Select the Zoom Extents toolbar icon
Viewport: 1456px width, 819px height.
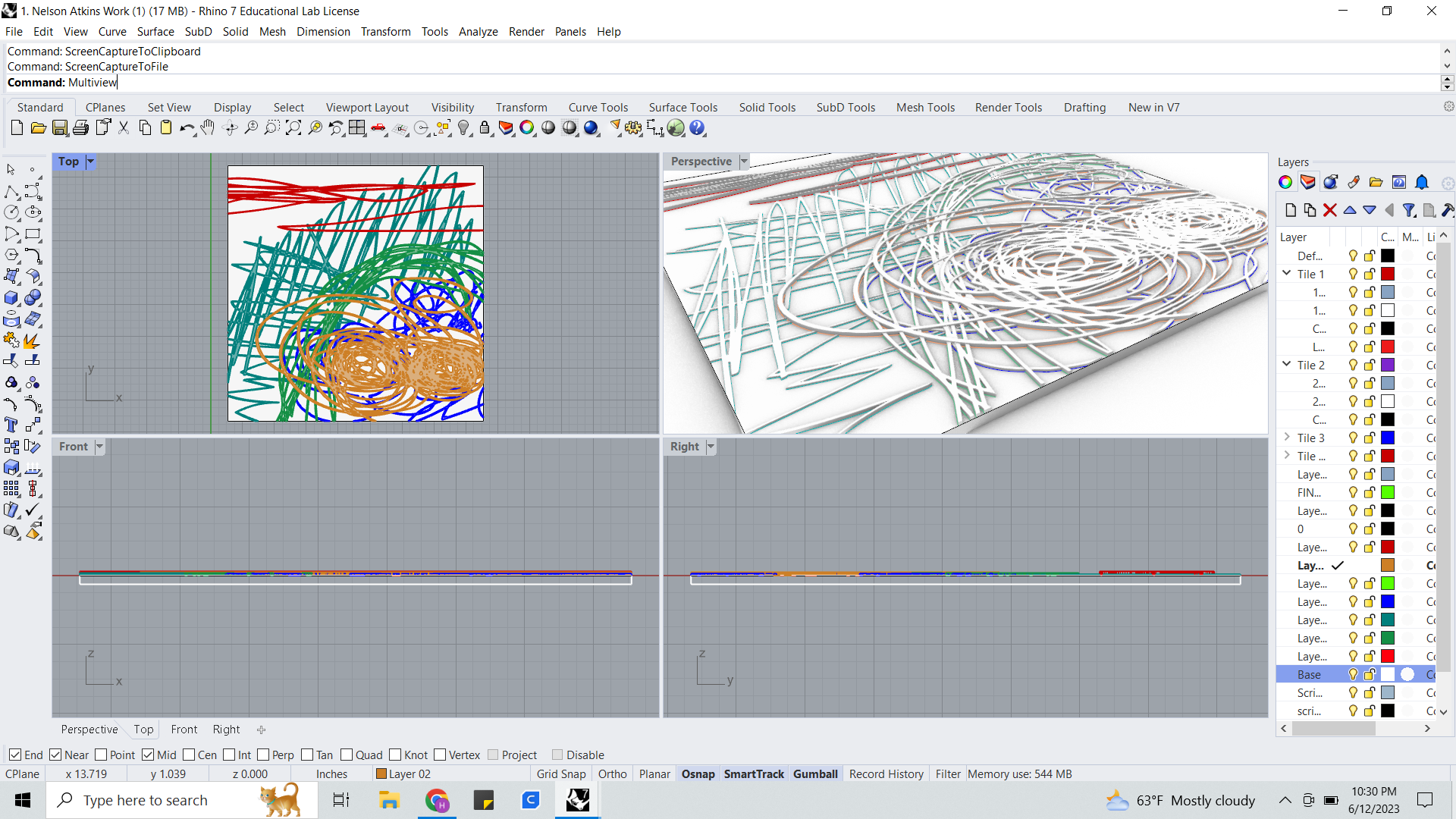[x=294, y=127]
